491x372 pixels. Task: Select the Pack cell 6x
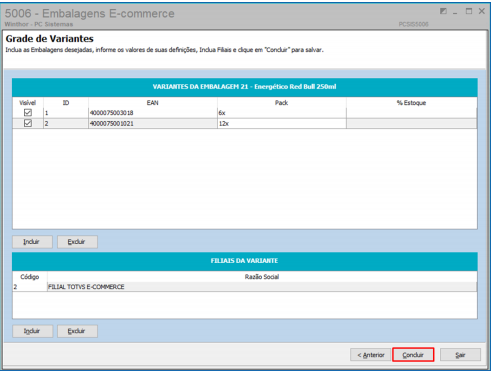[x=282, y=113]
